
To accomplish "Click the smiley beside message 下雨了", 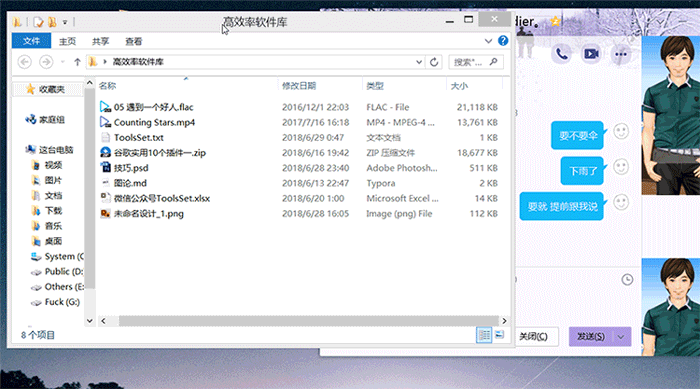I will click(621, 167).
